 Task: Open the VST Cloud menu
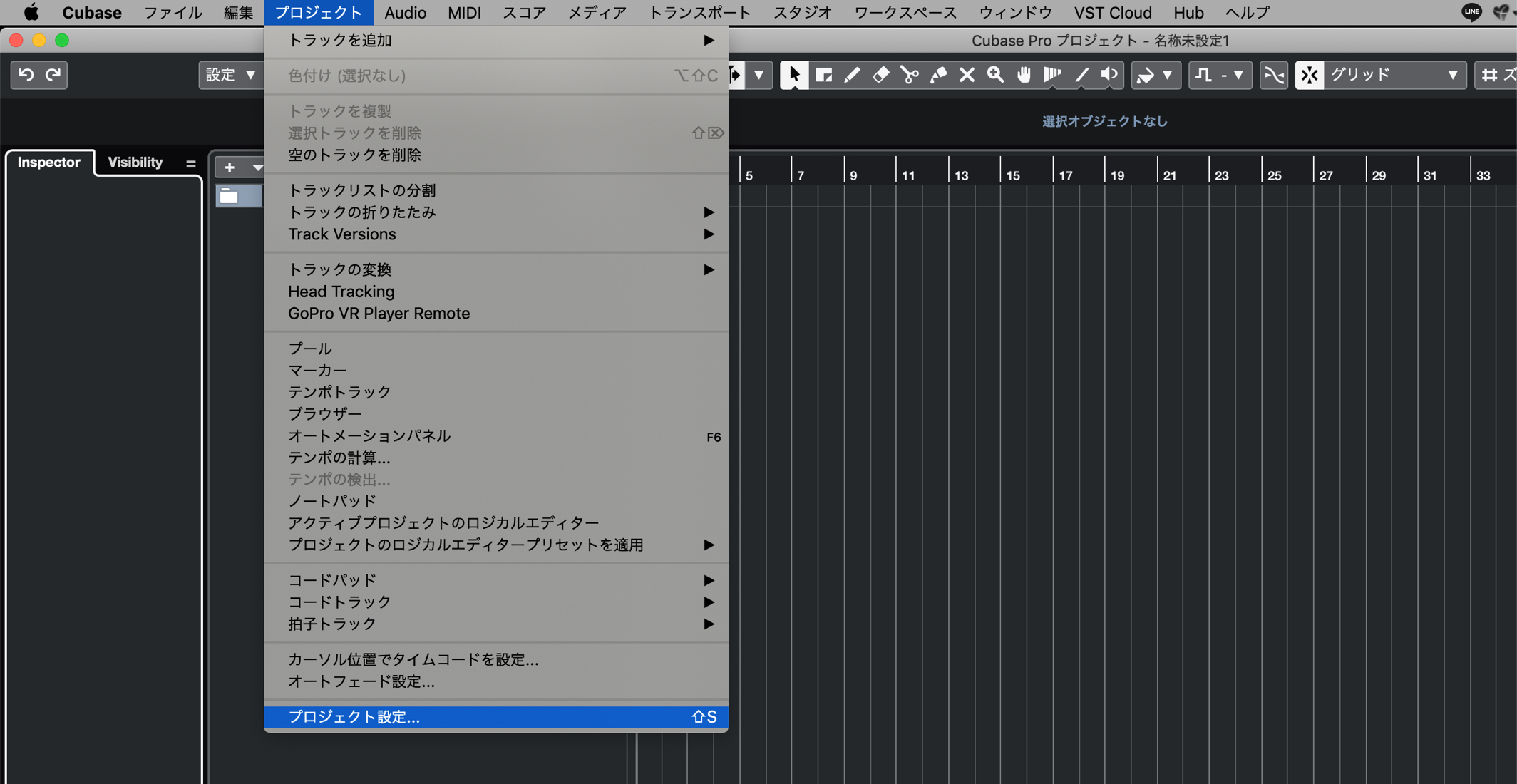pyautogui.click(x=1113, y=12)
